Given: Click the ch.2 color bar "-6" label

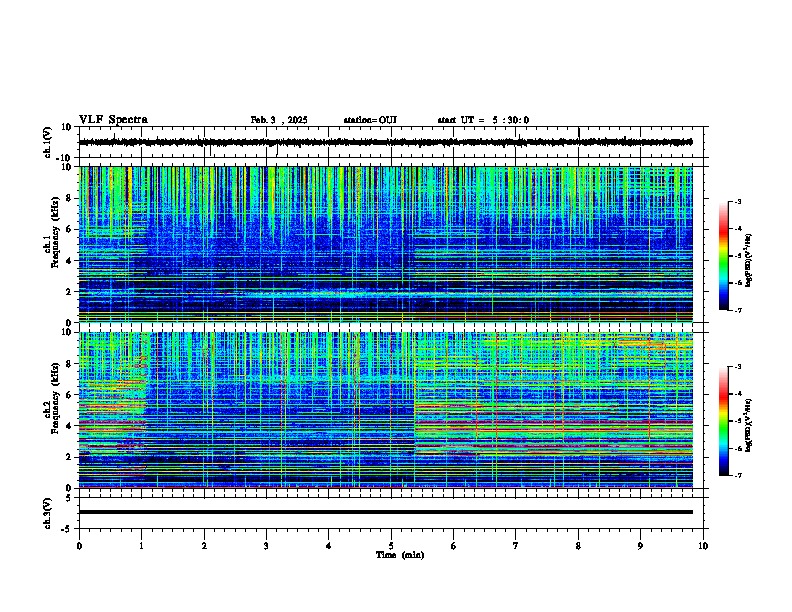Looking at the screenshot, I should pyautogui.click(x=738, y=448).
